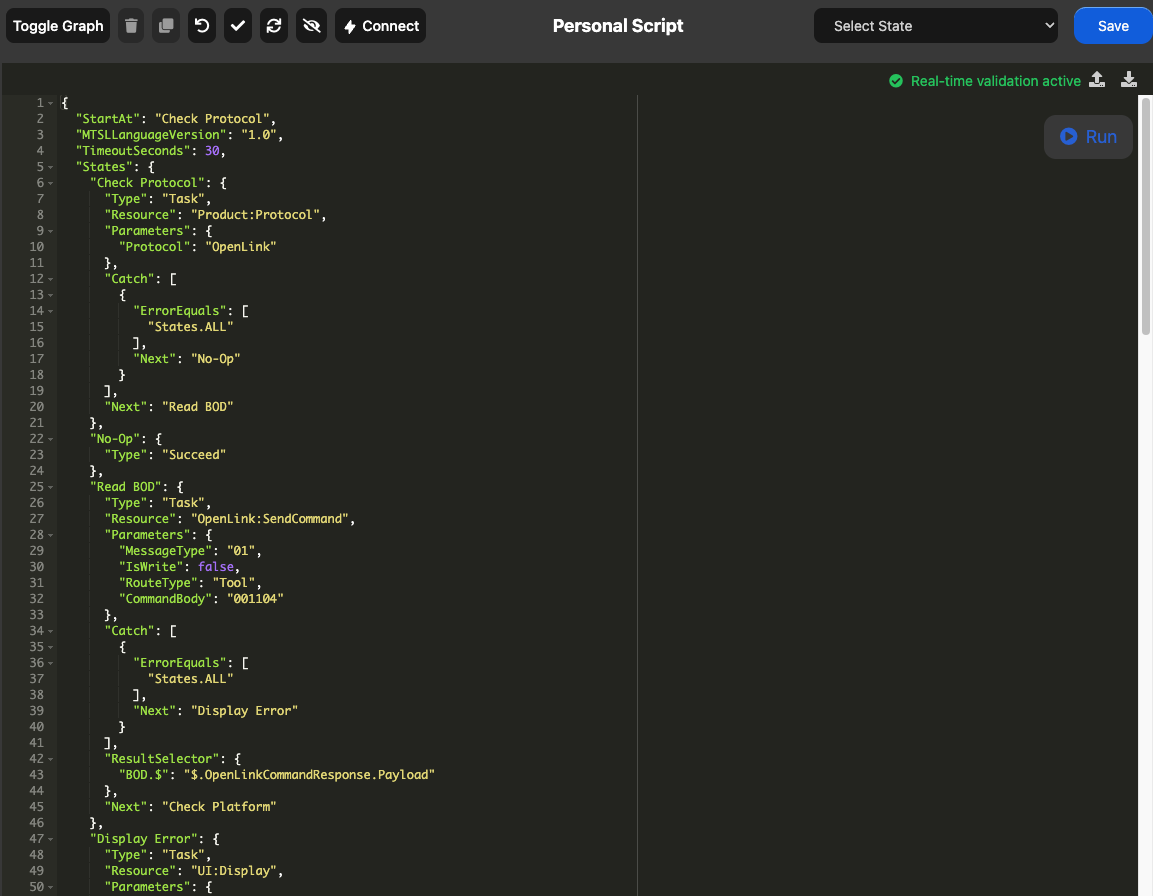Image resolution: width=1153 pixels, height=896 pixels.
Task: Open the Select State dropdown
Action: (935, 26)
